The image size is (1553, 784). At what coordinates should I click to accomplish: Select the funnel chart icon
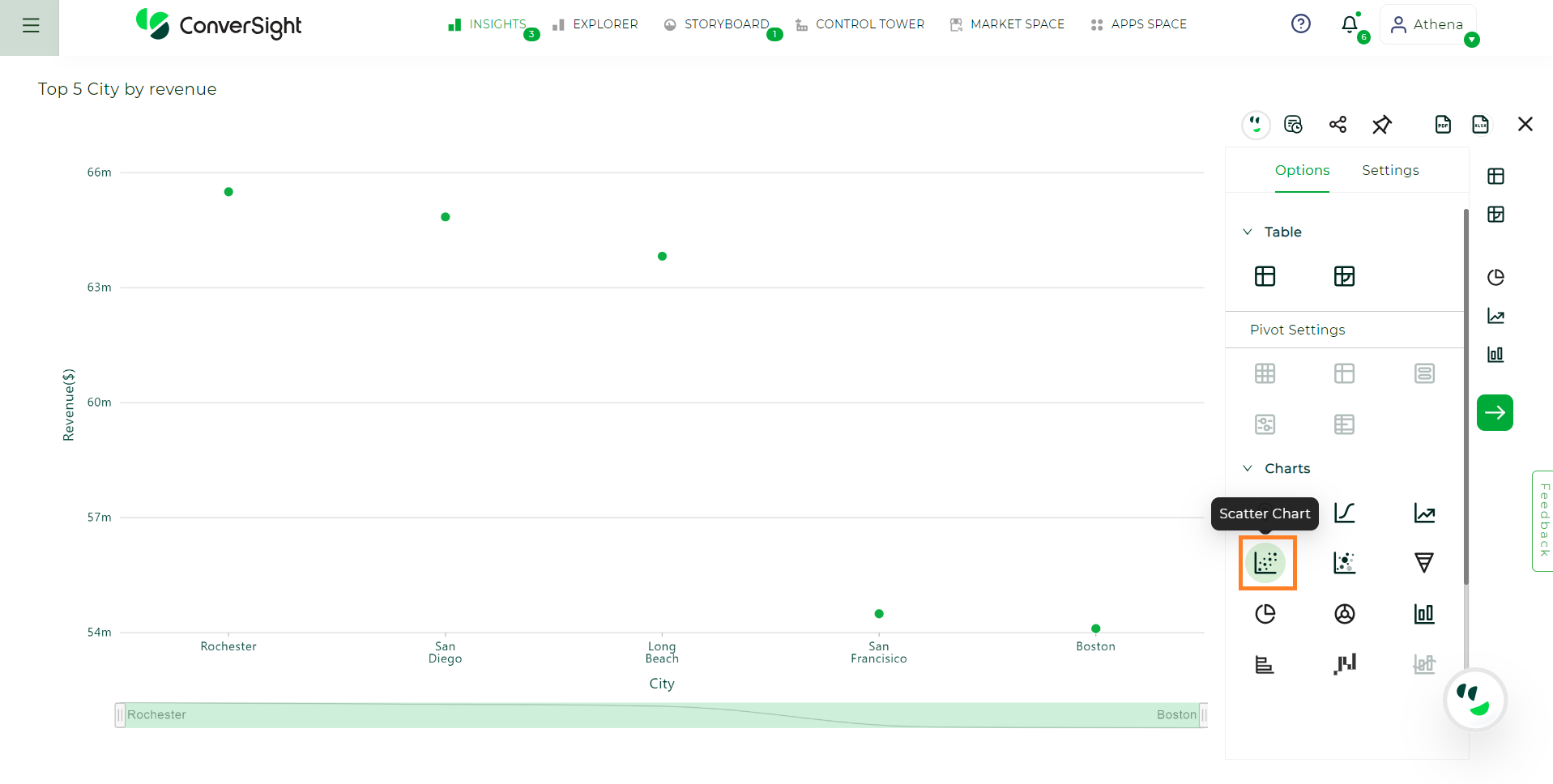(x=1424, y=563)
